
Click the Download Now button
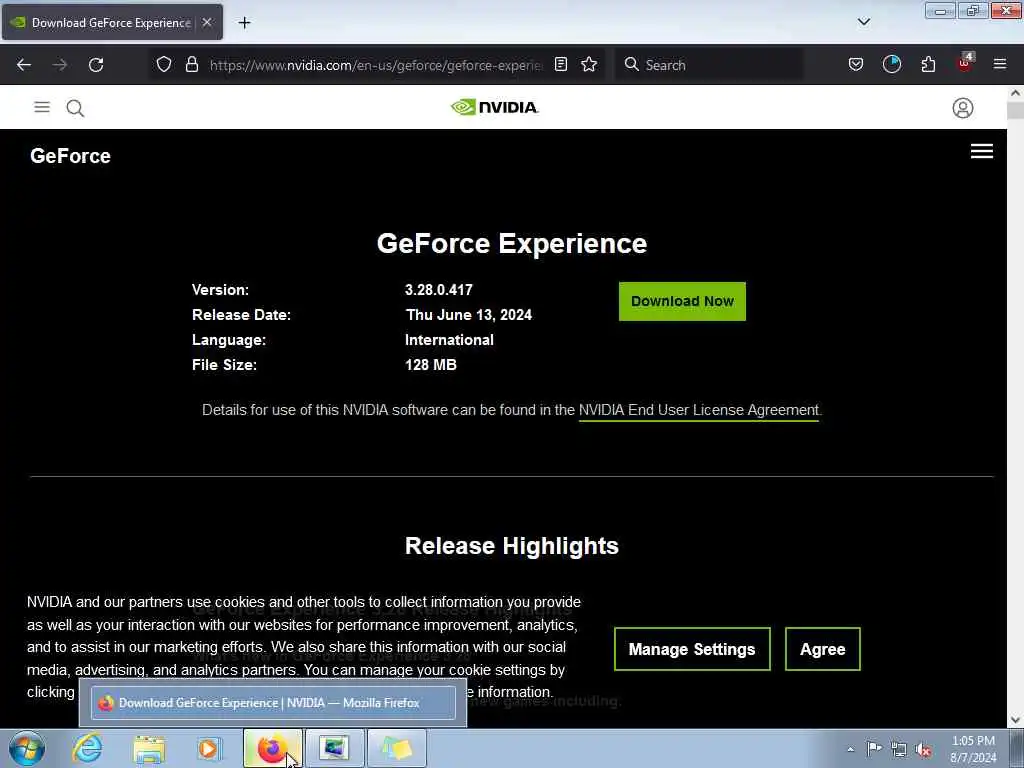point(682,301)
